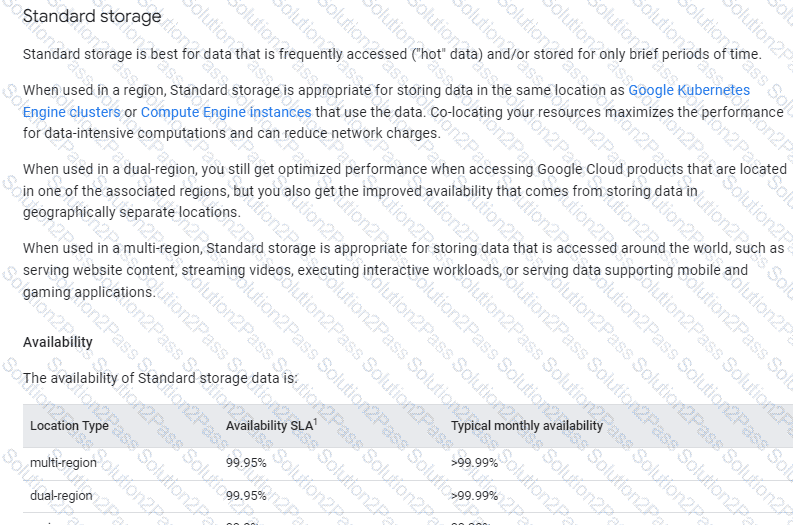Open the Compute Engine instances link
Viewport: 793px width, 525px height.
pos(226,112)
